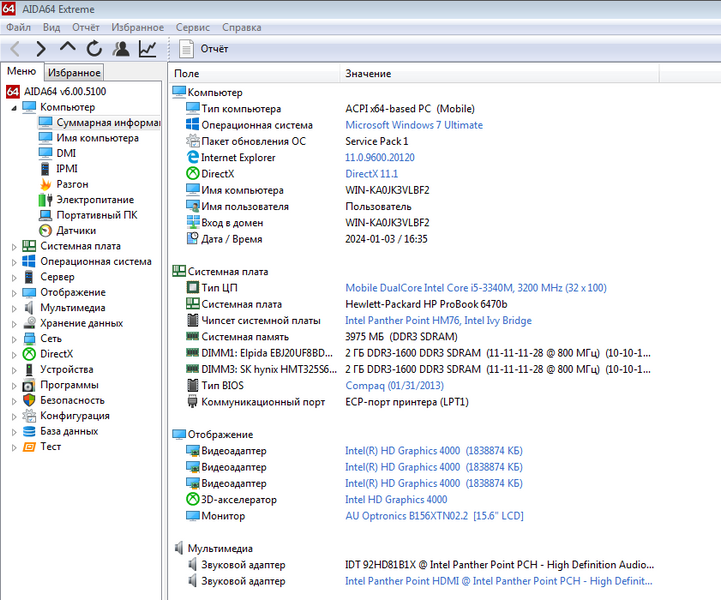
Task: Click the Тип ЦП processor icon
Action: (x=193, y=287)
